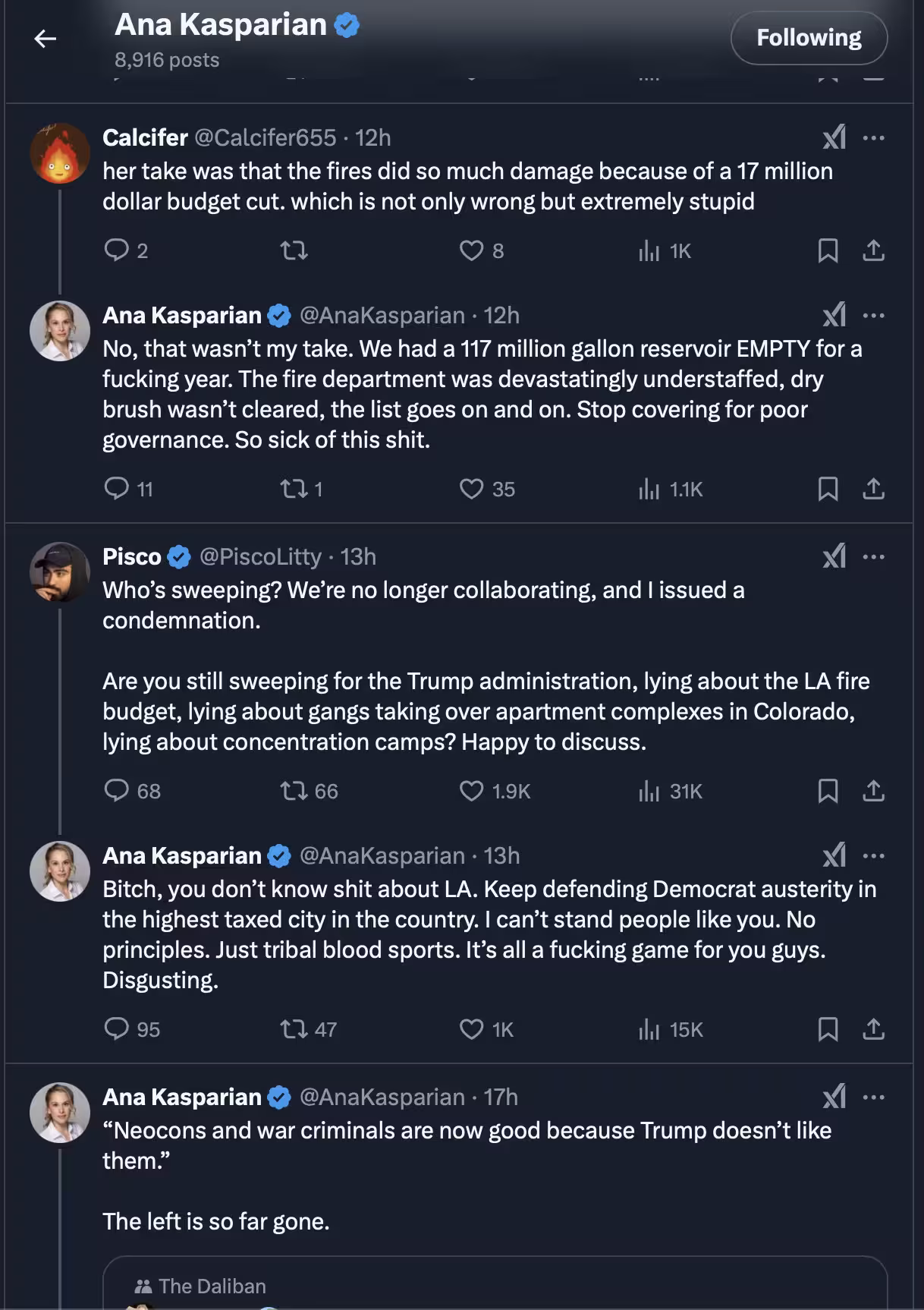The height and width of the screenshot is (1310, 924).
Task: Bookmark Pisco's post with 31K views
Action: coord(828,791)
